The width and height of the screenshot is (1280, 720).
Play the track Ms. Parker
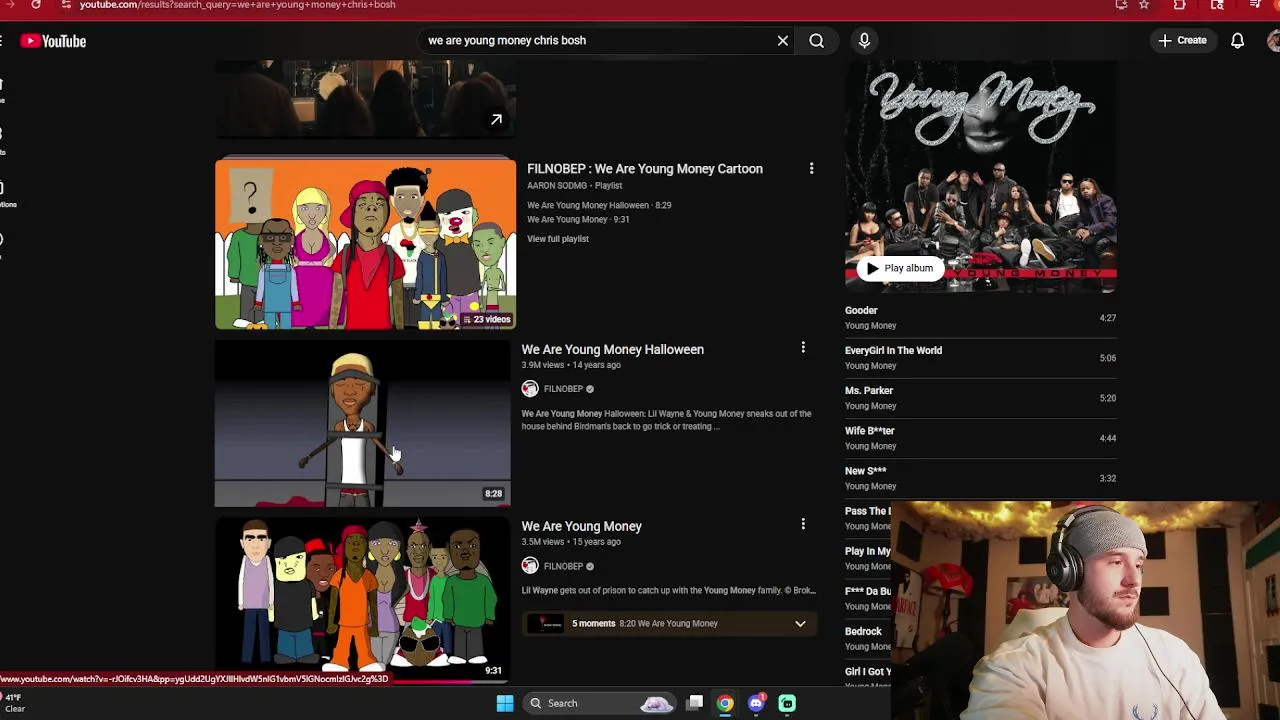coord(980,398)
